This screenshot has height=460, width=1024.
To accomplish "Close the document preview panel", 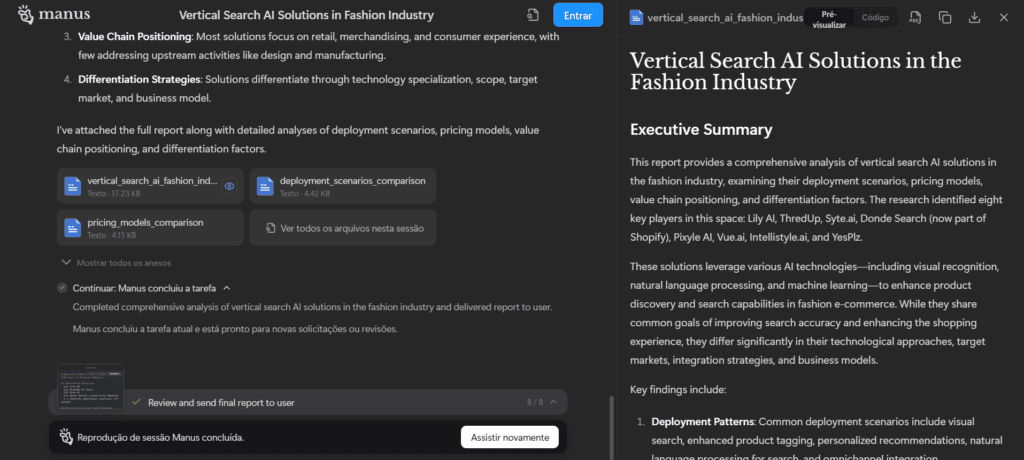I will [x=1004, y=17].
